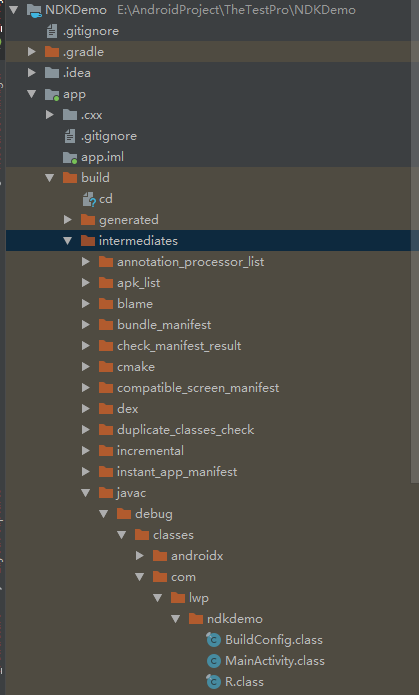The width and height of the screenshot is (419, 695).
Task: Click the NDKDemo project module icon
Action: click(34, 10)
